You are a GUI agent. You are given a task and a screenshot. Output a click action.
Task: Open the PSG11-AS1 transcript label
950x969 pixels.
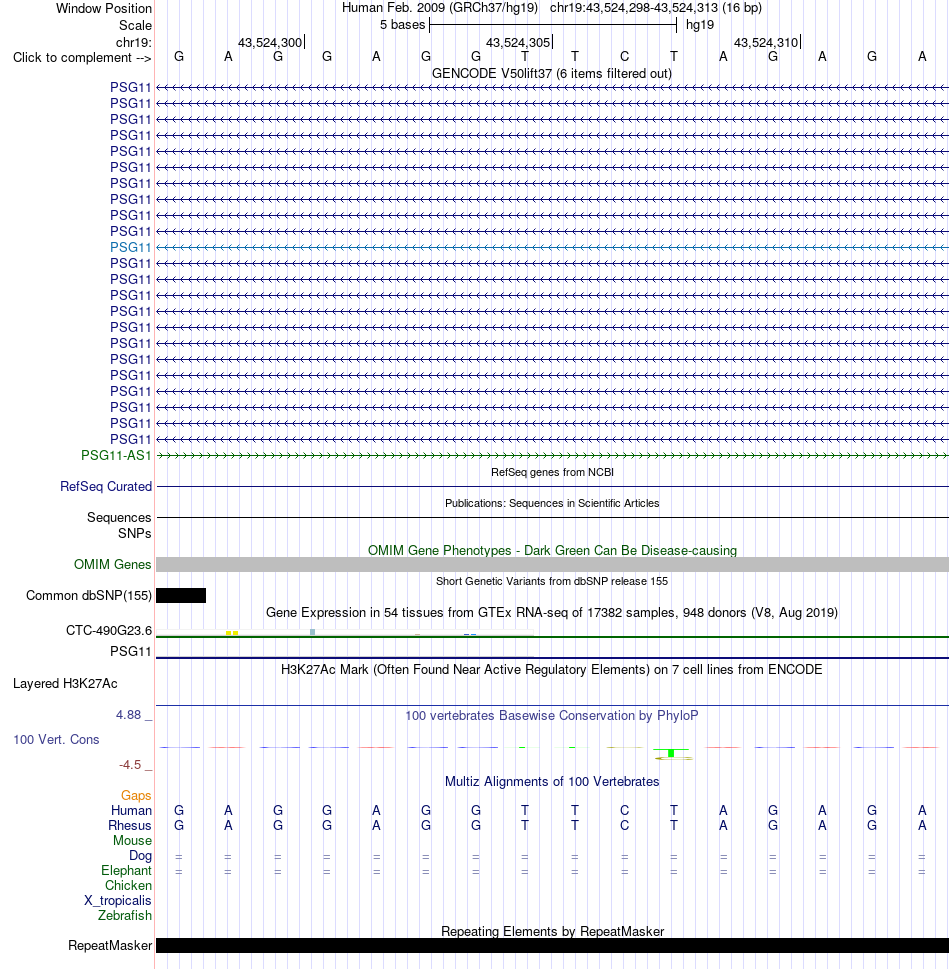[116, 455]
